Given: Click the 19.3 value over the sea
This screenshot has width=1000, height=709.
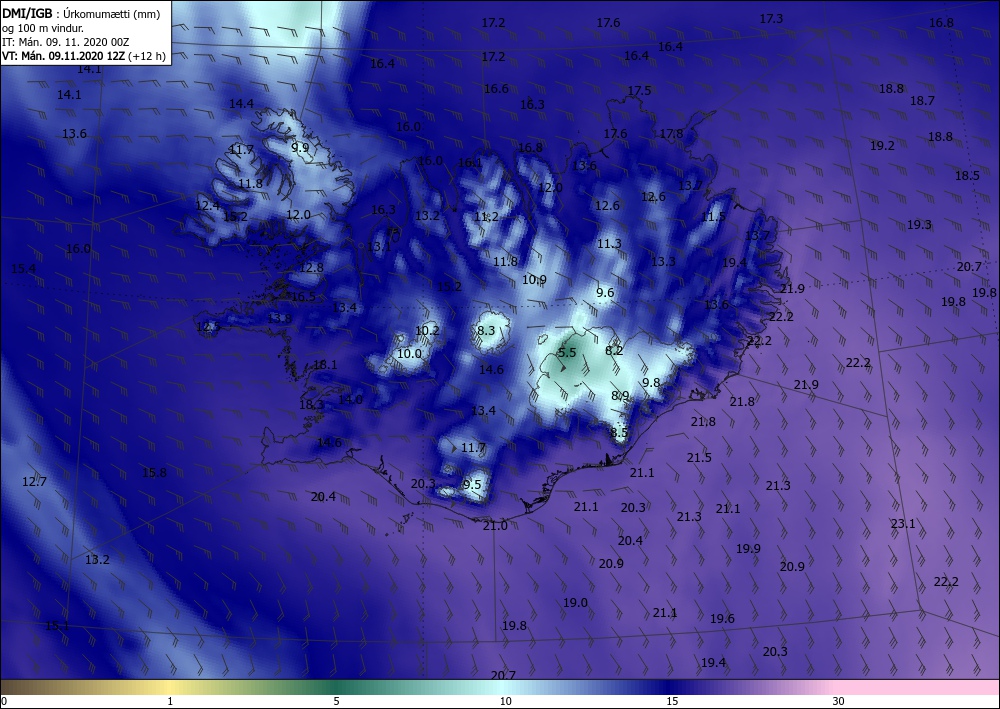Looking at the screenshot, I should 919,224.
